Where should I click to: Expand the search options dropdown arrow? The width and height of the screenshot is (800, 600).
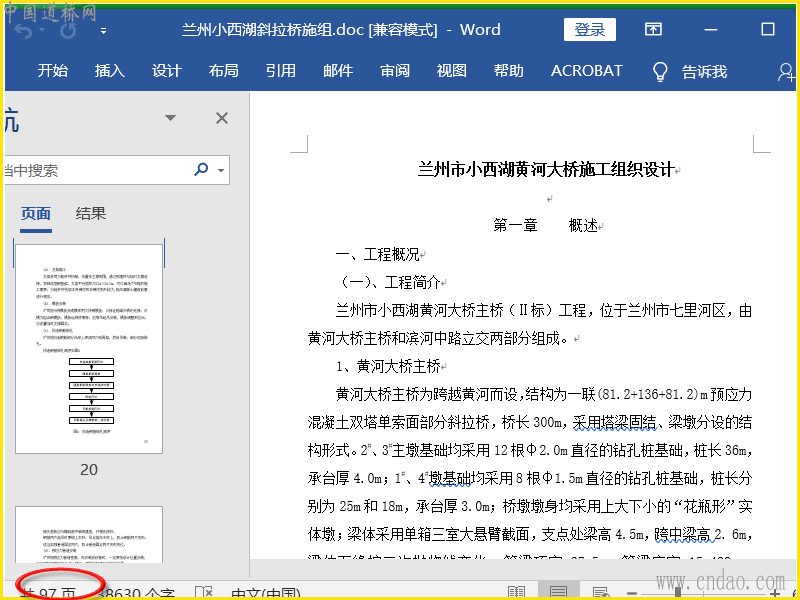[220, 170]
